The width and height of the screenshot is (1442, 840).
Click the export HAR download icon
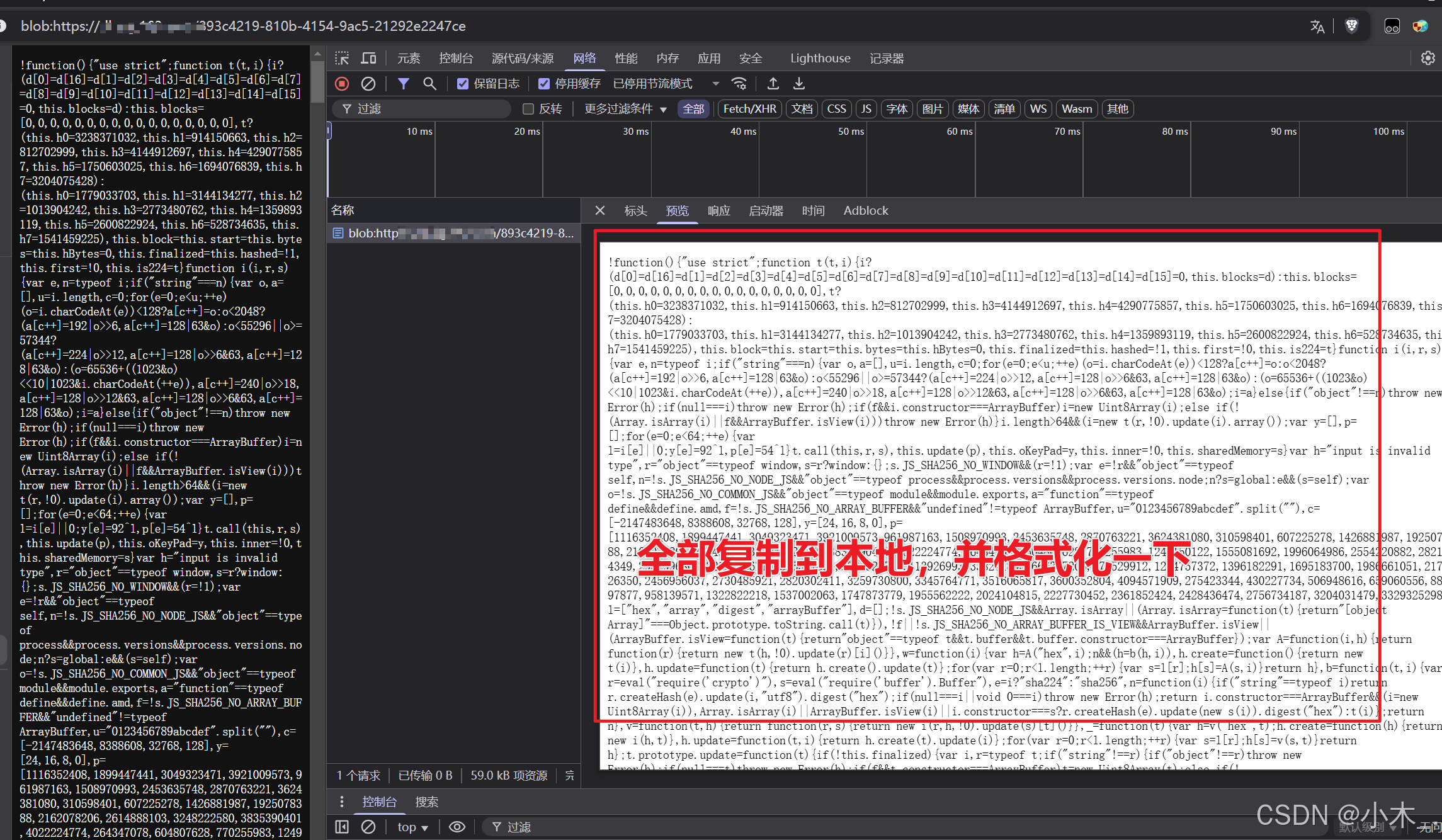[799, 84]
